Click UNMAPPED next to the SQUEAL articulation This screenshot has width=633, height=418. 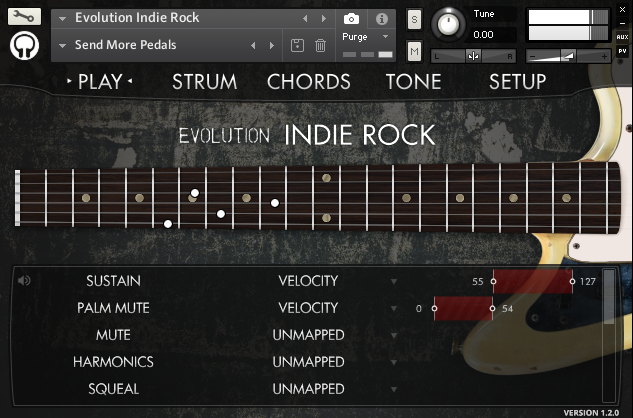(x=308, y=389)
